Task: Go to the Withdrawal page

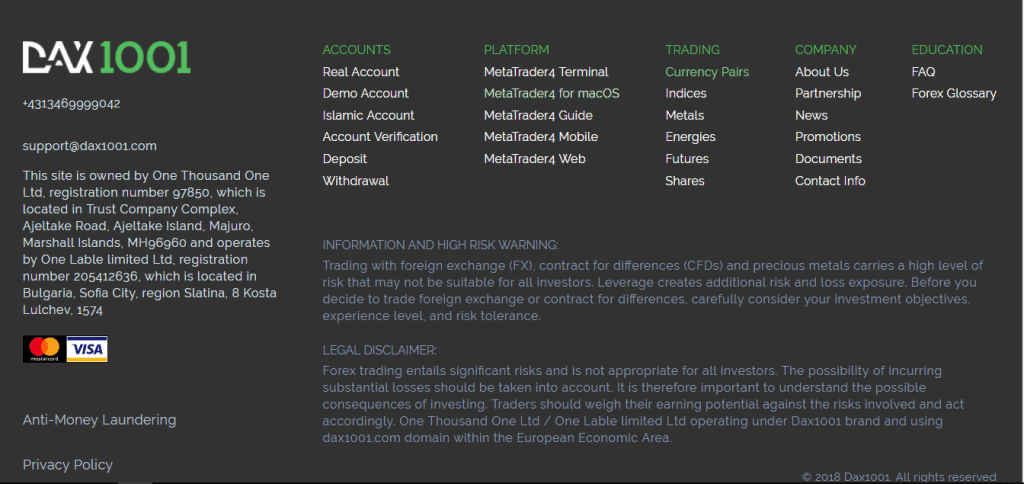Action: coord(356,181)
